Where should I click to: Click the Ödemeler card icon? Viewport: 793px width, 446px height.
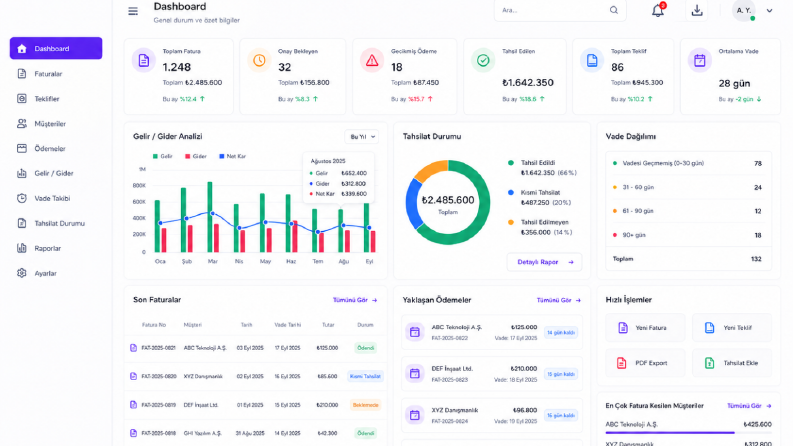(22, 148)
